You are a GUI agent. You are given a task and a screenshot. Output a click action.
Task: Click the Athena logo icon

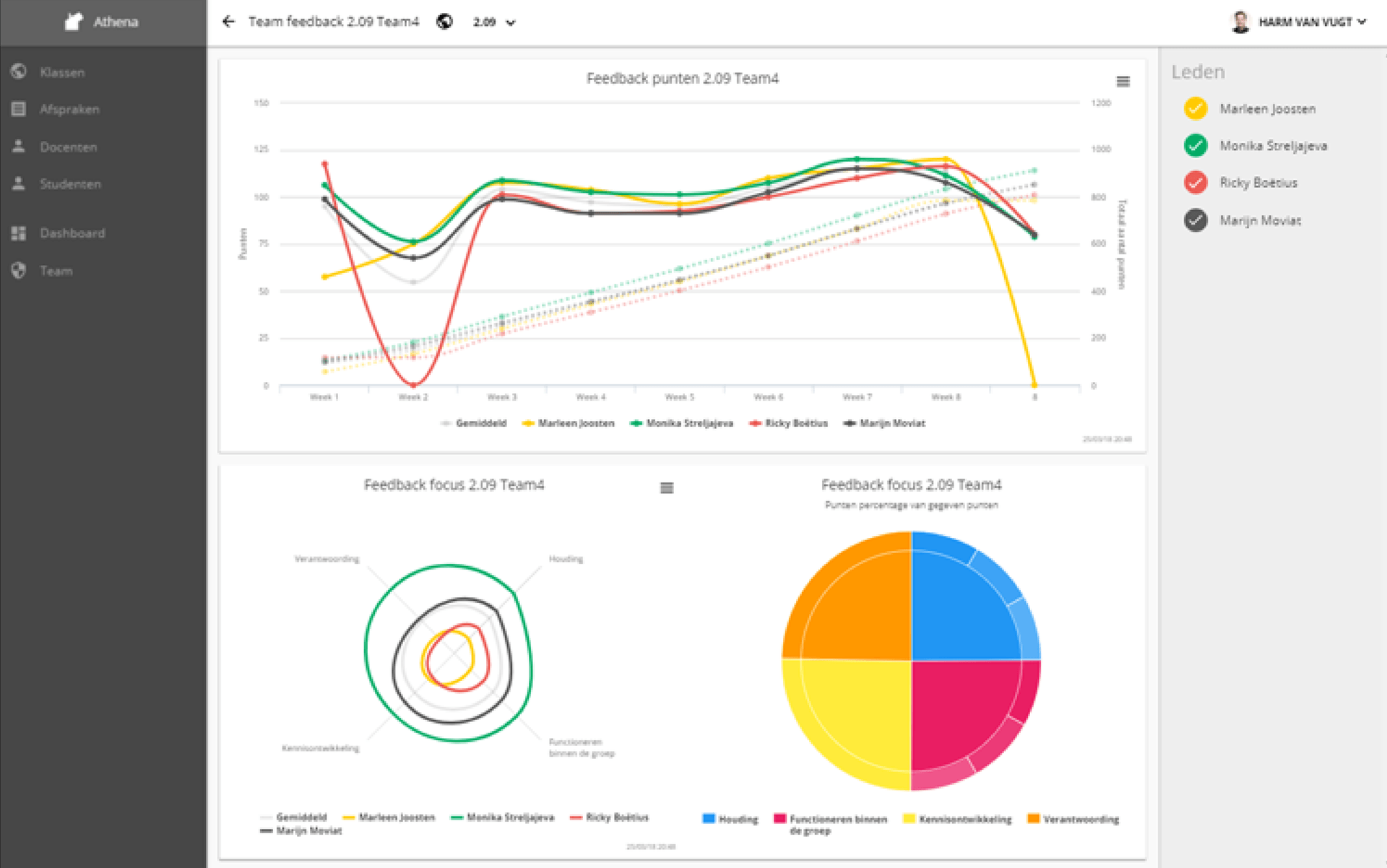[73, 22]
